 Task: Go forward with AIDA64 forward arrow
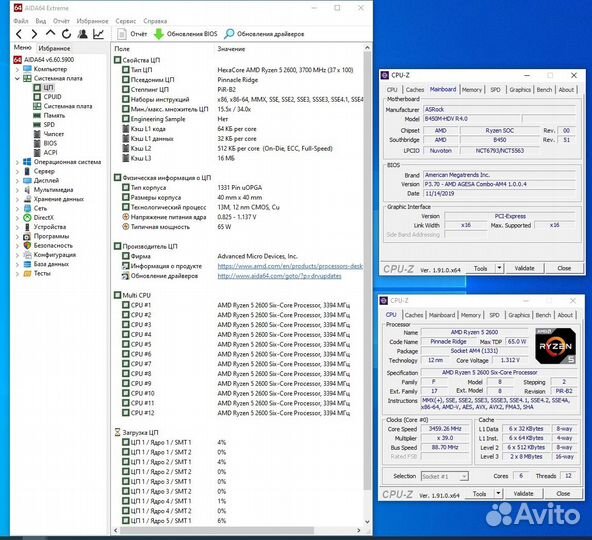click(x=34, y=34)
